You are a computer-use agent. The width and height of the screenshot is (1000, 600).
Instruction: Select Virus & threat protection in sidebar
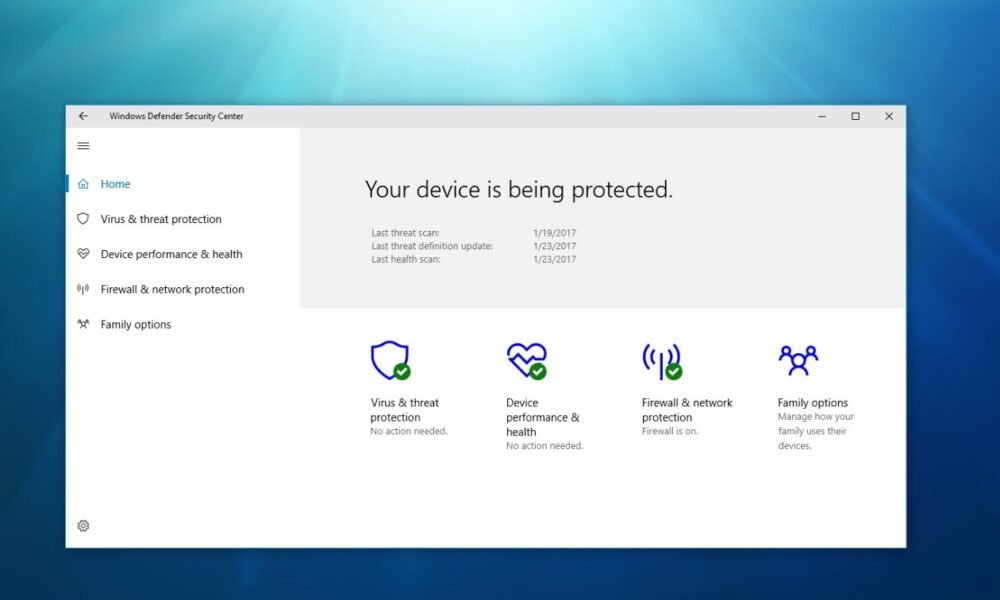161,219
